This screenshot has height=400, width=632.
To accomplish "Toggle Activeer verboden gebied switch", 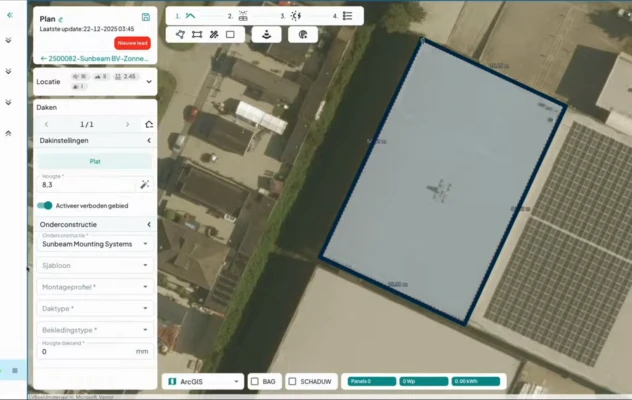I will [45, 205].
